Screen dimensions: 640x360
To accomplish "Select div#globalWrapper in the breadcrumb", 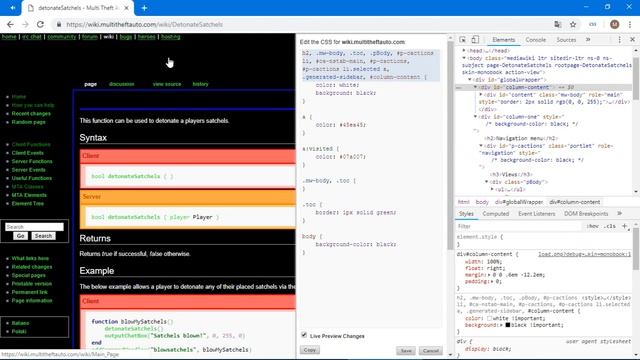I will pyautogui.click(x=519, y=202).
